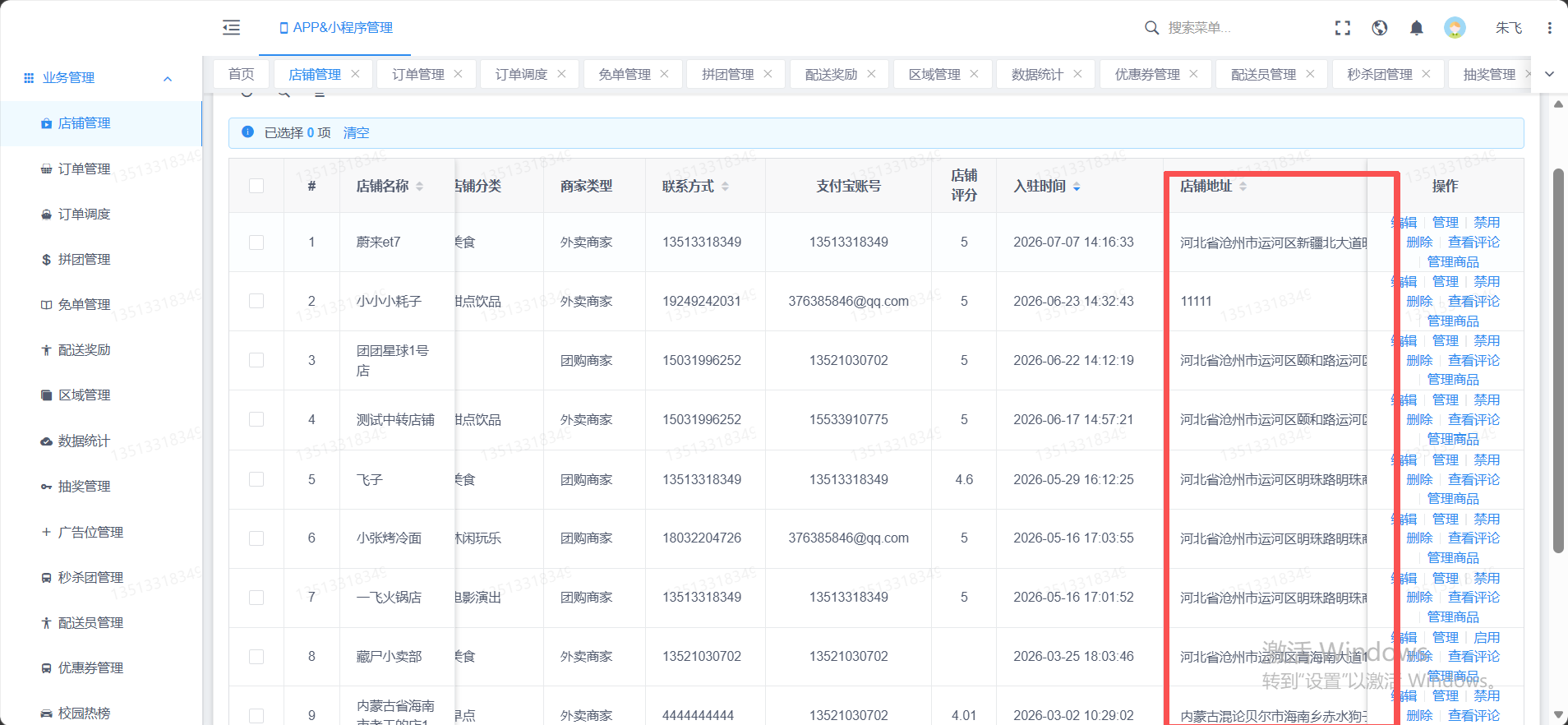This screenshot has height=725, width=1568.
Task: Open notifications bell icon
Action: coord(1417,28)
